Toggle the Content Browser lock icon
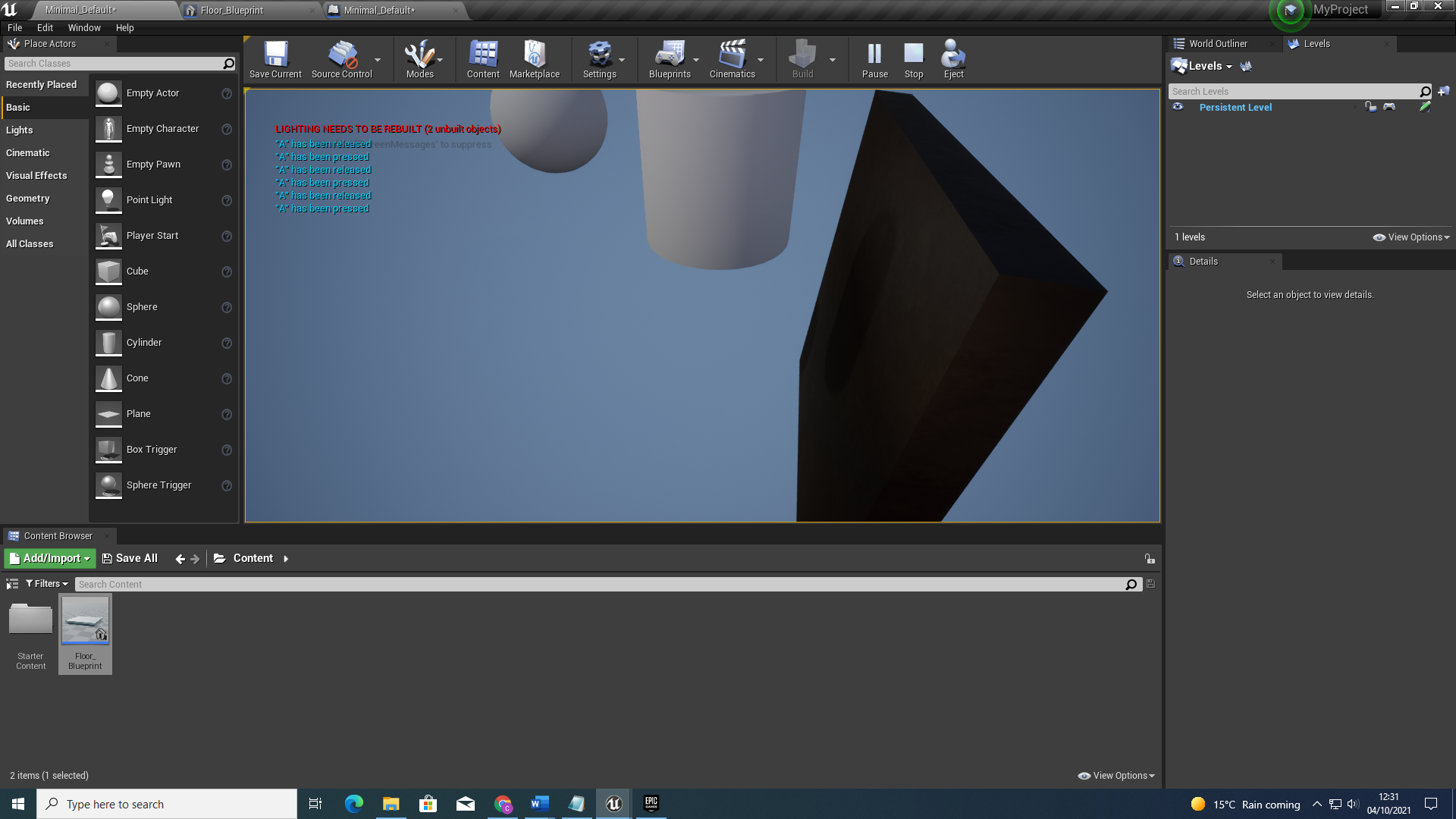 [x=1150, y=559]
